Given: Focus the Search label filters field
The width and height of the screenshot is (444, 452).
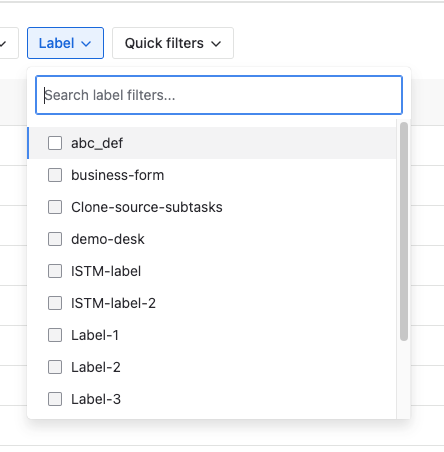Looking at the screenshot, I should (x=219, y=95).
